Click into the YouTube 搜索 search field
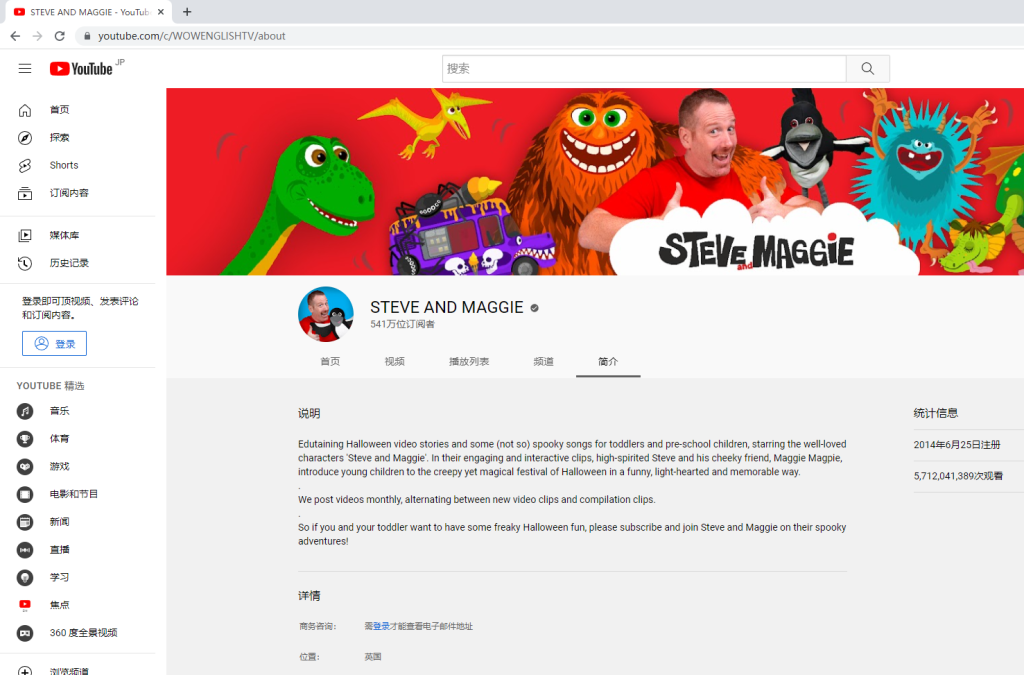1024x675 pixels. (644, 69)
